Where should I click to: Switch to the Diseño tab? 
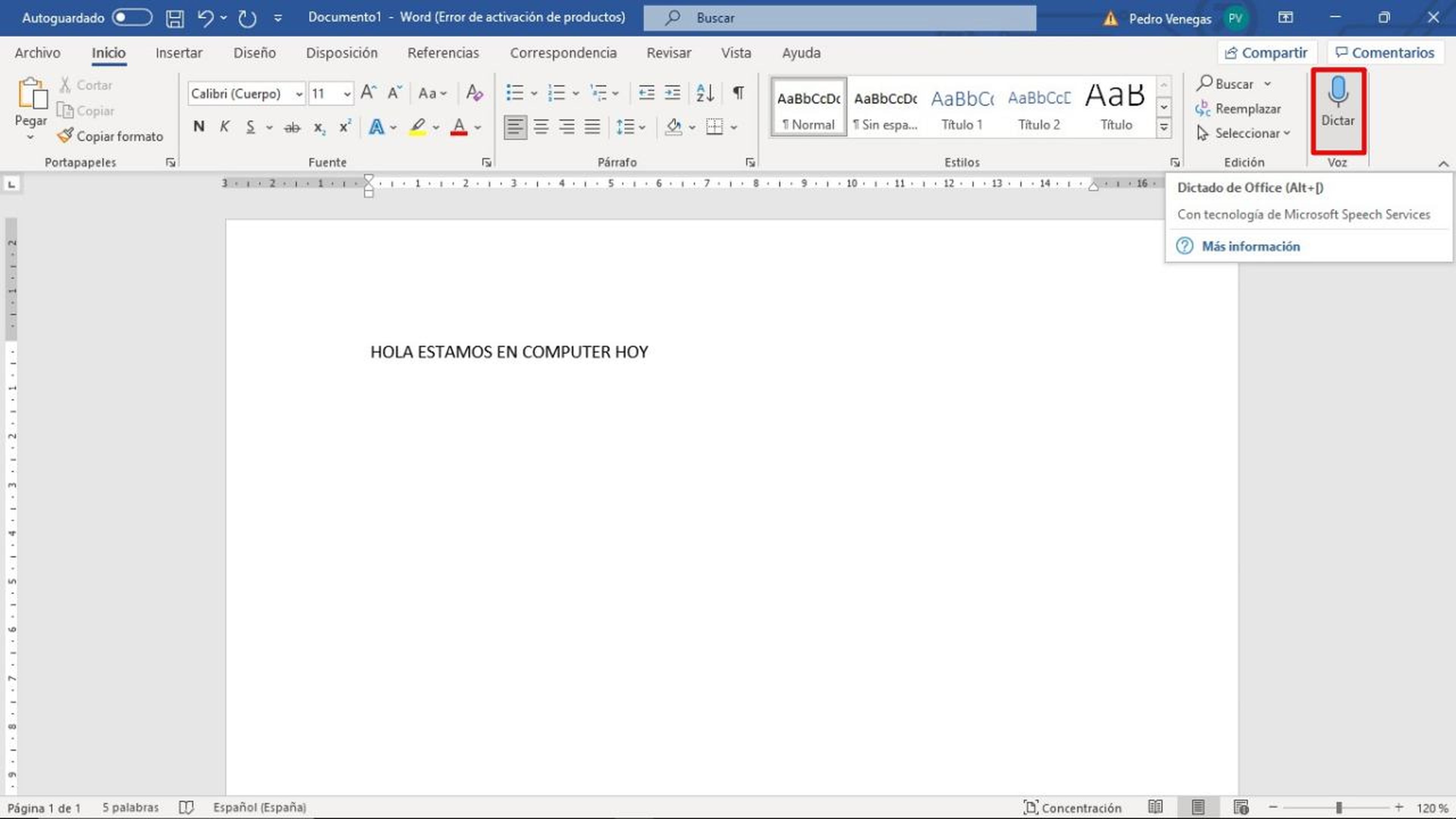(x=254, y=53)
